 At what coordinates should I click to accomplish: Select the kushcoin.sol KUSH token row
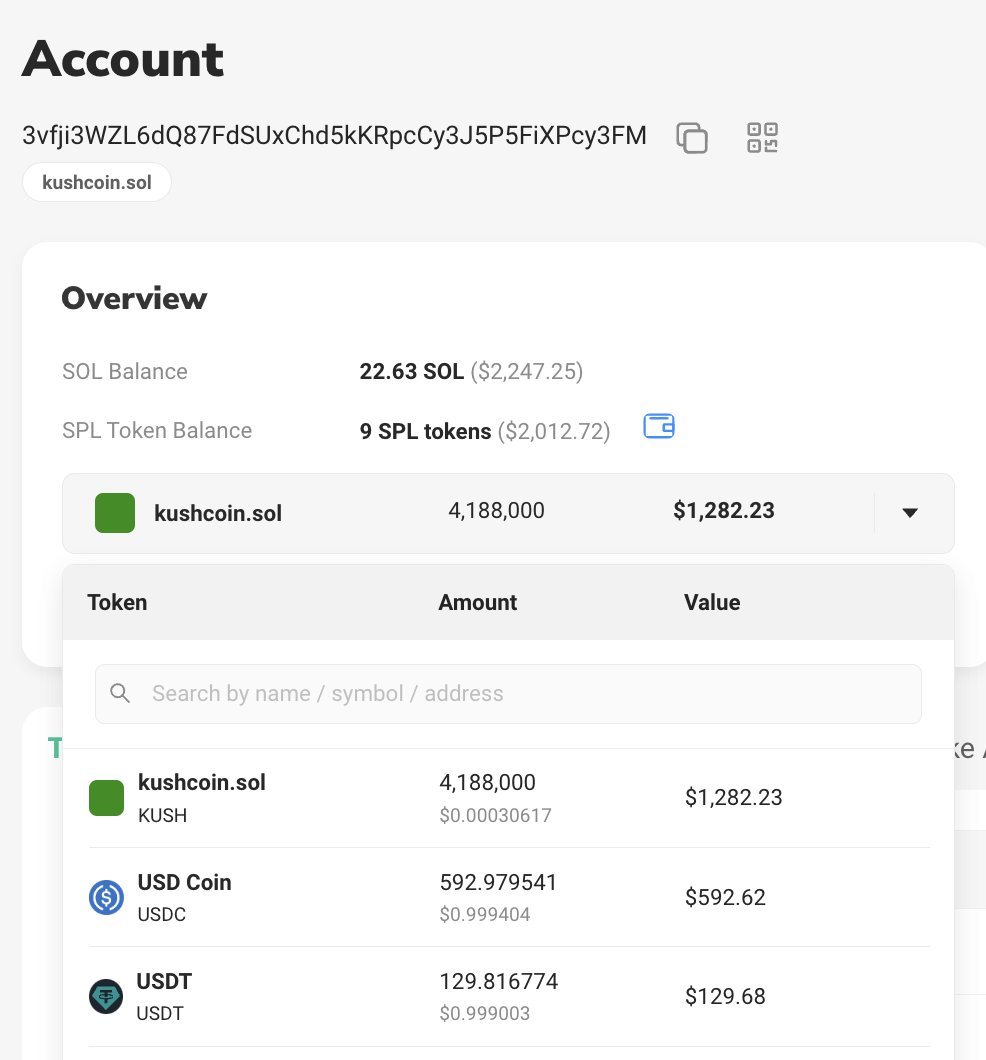[509, 798]
